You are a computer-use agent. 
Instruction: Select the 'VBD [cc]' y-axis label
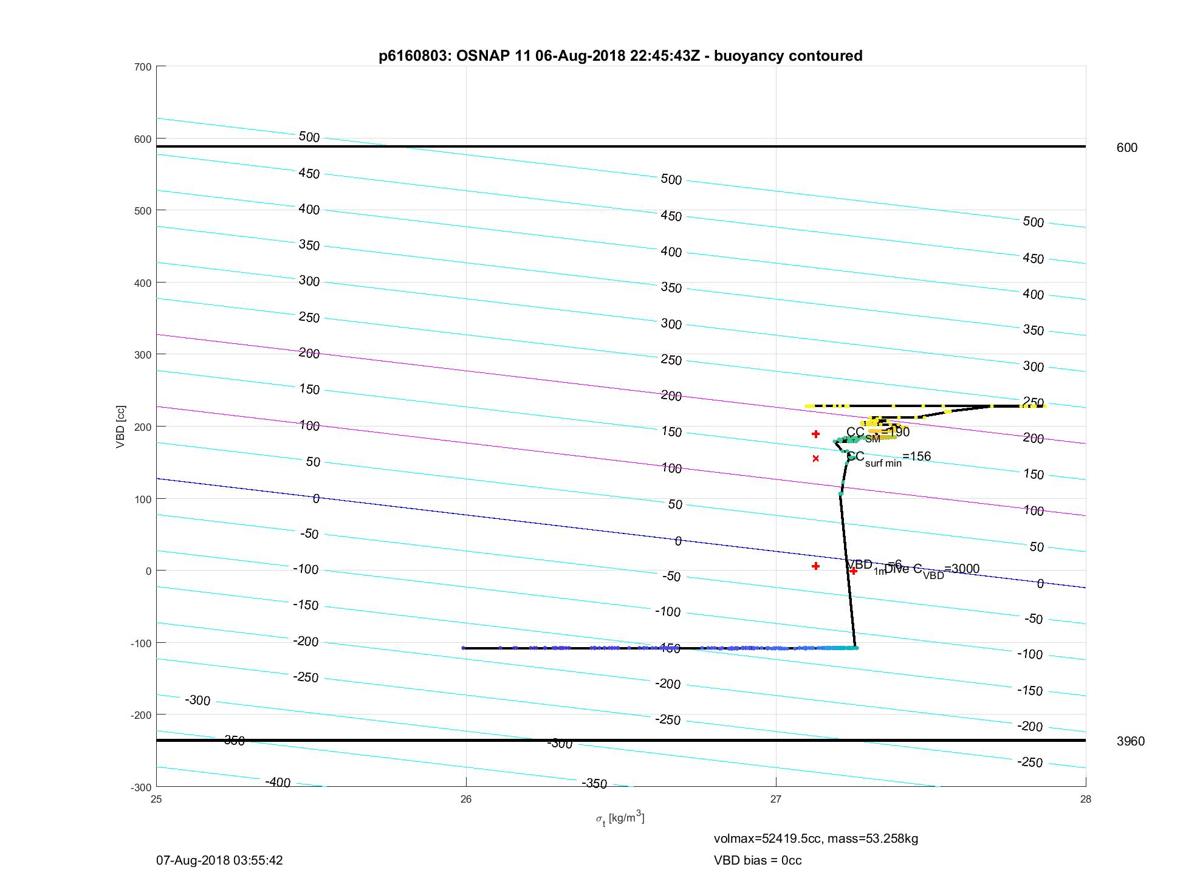point(121,427)
